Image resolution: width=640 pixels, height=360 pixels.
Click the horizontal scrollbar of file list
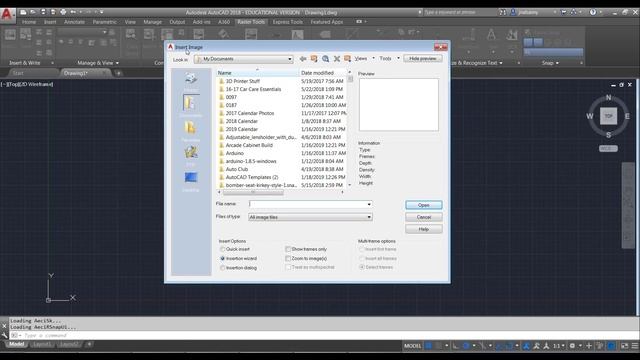coord(253,192)
